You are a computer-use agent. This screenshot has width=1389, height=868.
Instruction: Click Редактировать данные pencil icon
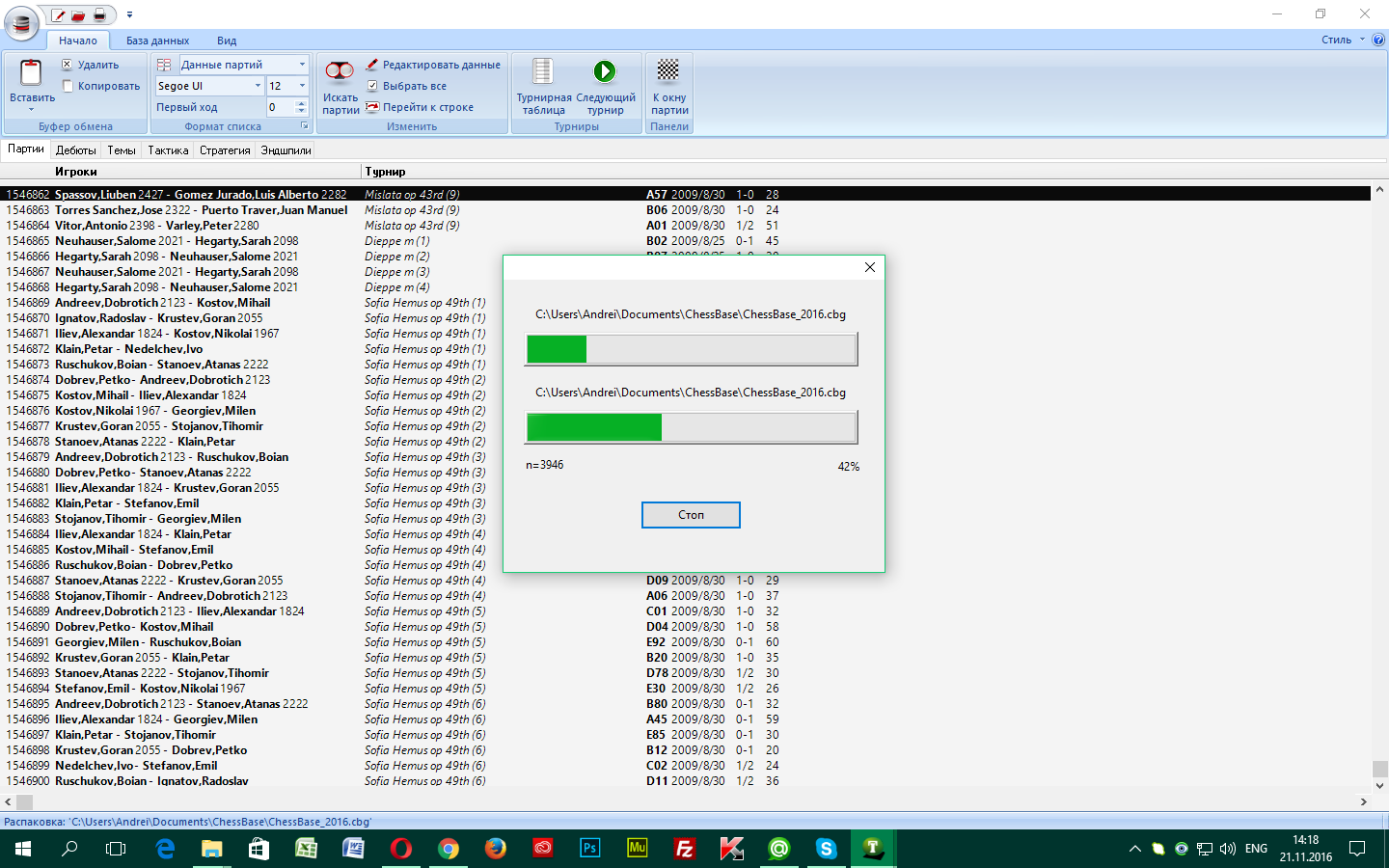coord(372,65)
